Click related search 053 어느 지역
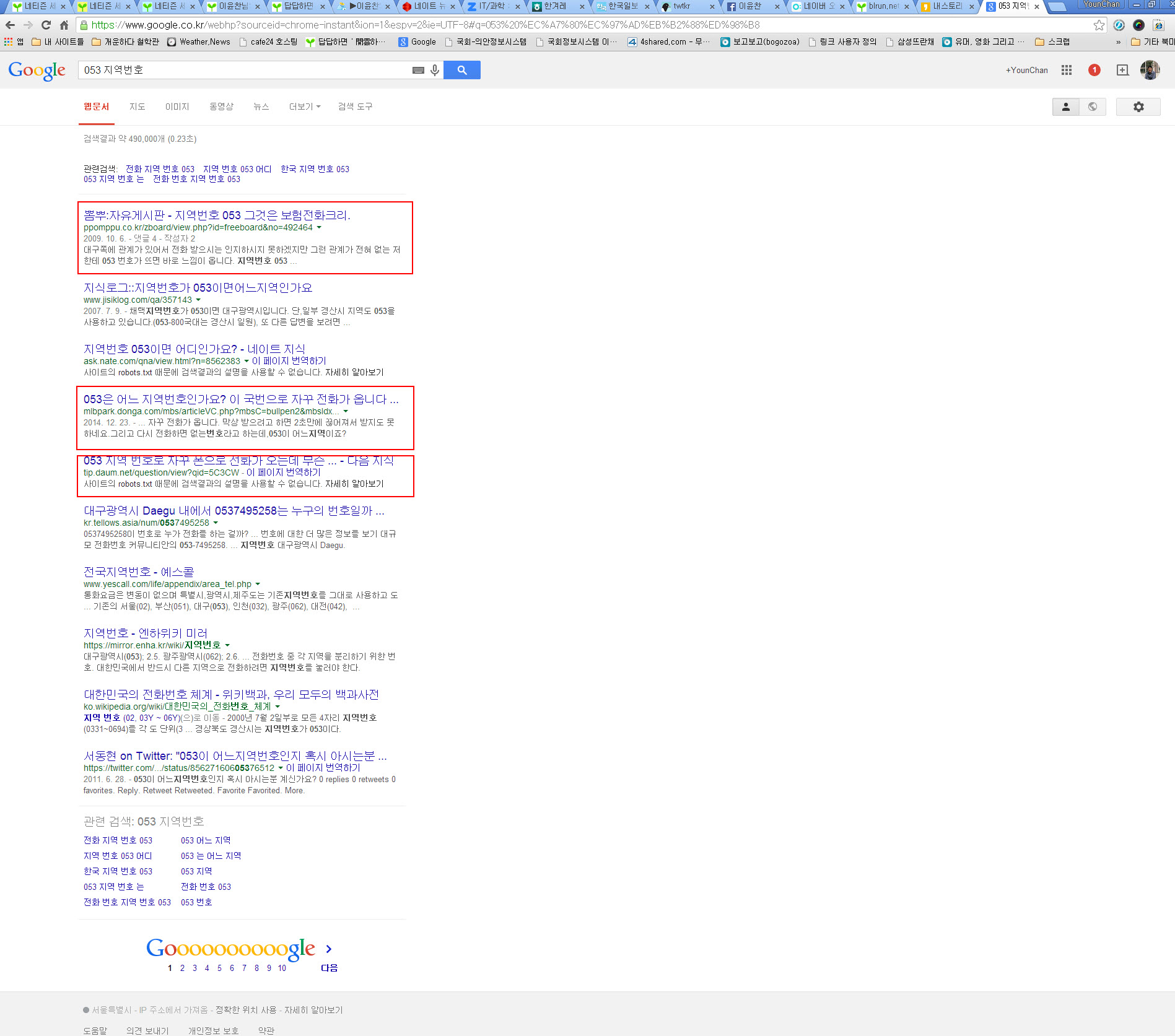Viewport: 1175px width, 1036px height. 206,840
